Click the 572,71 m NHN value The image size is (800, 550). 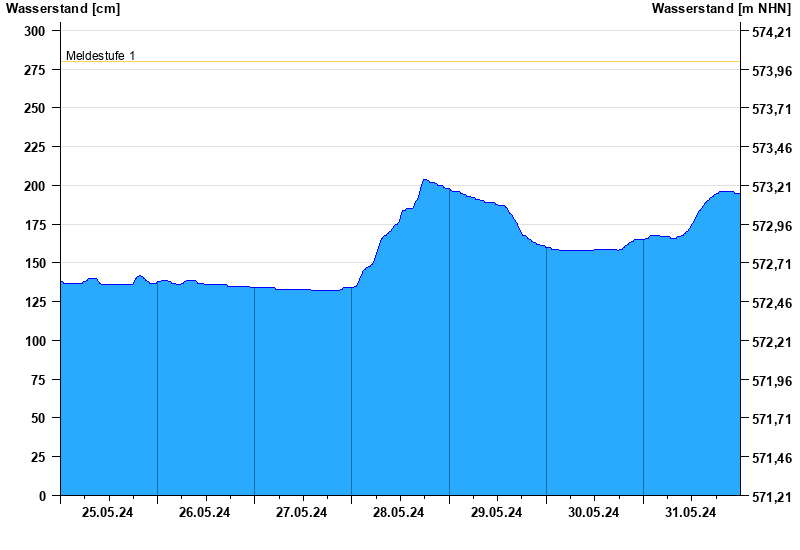click(772, 264)
